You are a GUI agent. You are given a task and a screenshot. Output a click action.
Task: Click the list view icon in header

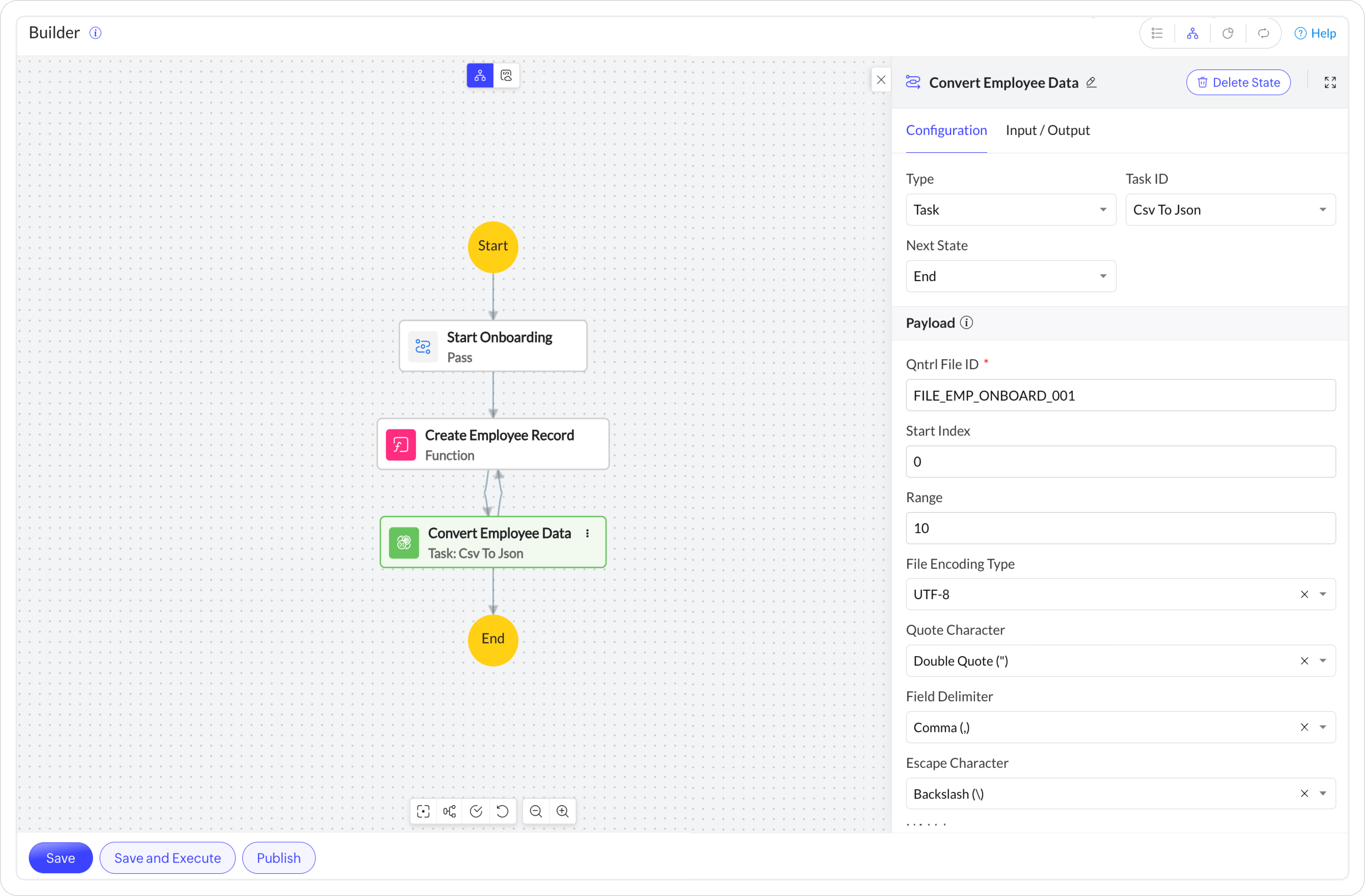coord(1157,33)
